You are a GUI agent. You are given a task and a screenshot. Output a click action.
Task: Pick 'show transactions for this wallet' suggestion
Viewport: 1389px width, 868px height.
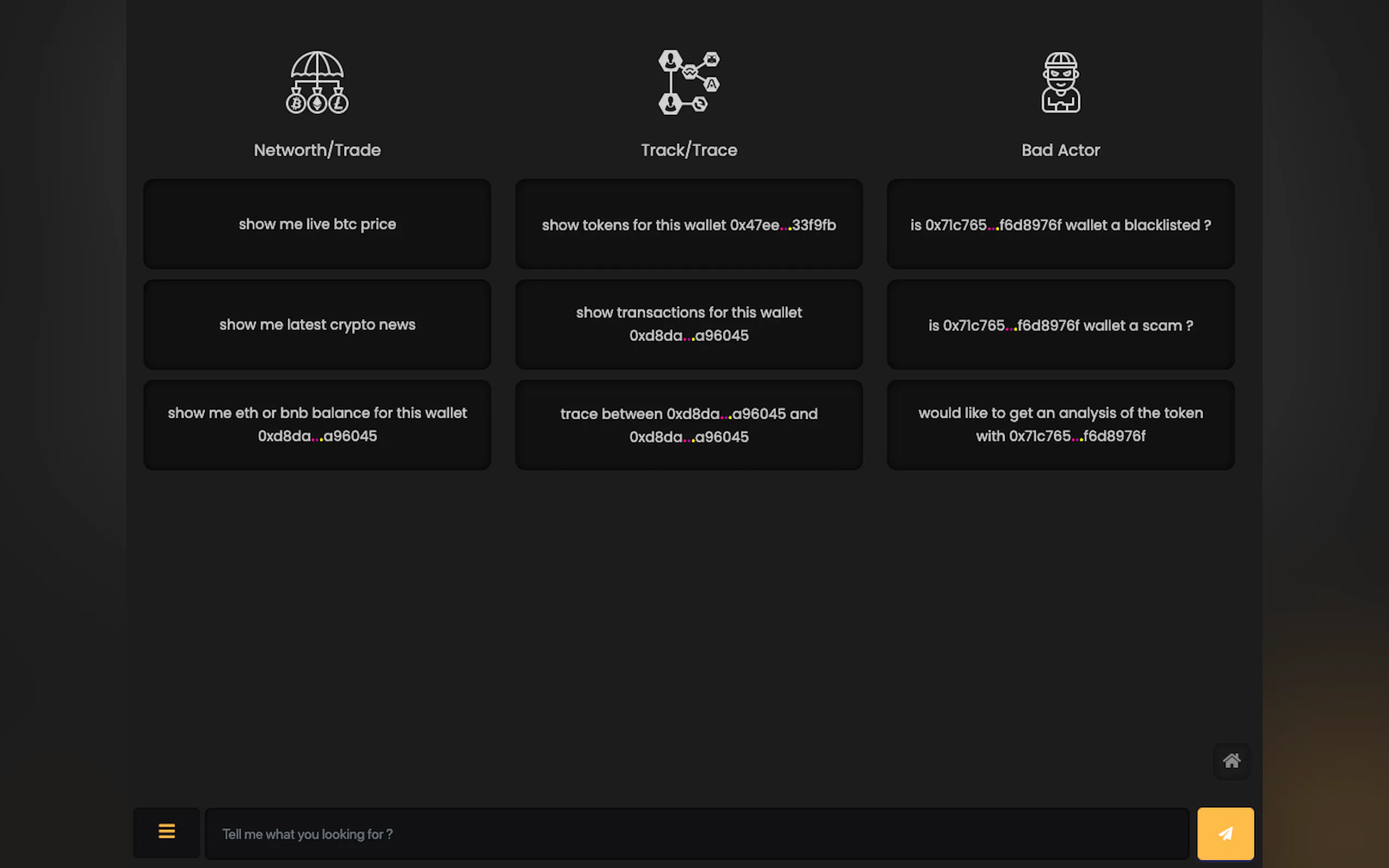click(x=688, y=324)
